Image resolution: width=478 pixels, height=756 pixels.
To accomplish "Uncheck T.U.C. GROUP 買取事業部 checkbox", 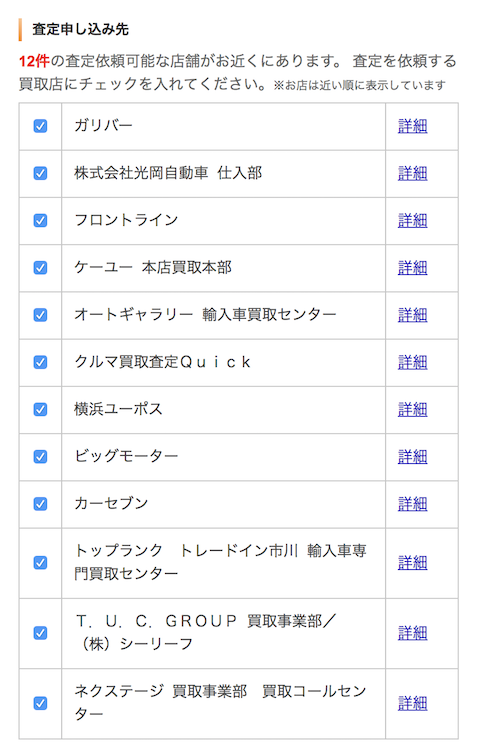I will coord(40,633).
